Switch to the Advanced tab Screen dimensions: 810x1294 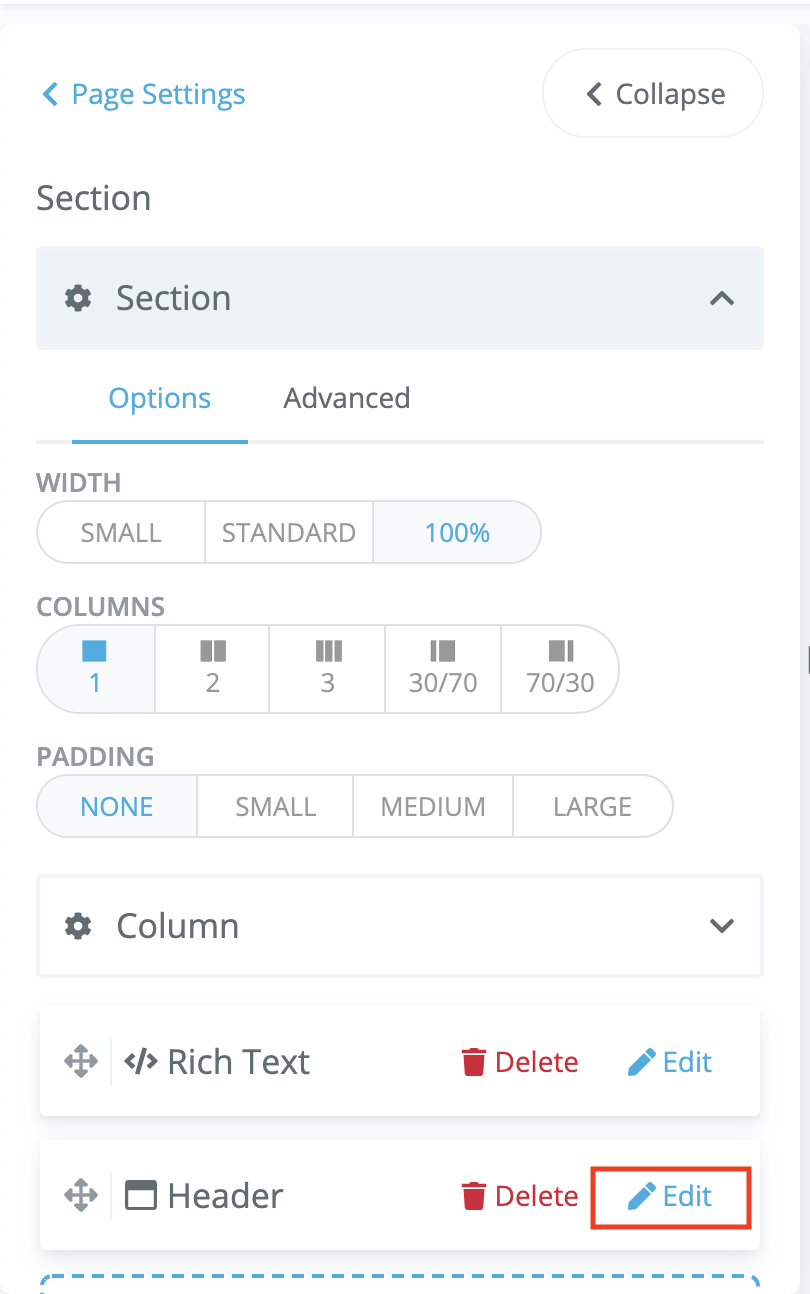coord(347,398)
